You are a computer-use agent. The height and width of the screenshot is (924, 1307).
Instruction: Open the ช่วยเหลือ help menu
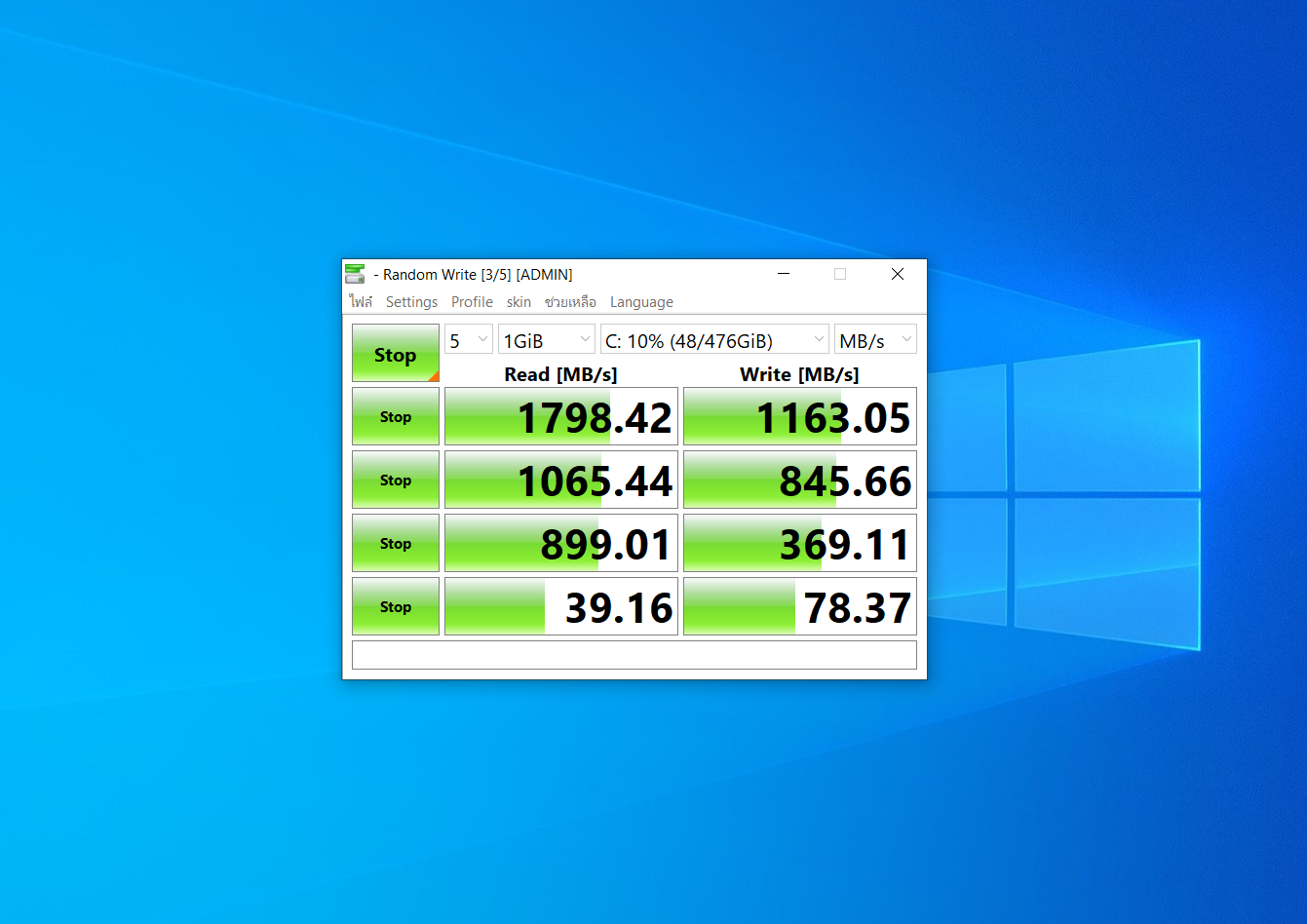click(x=570, y=302)
